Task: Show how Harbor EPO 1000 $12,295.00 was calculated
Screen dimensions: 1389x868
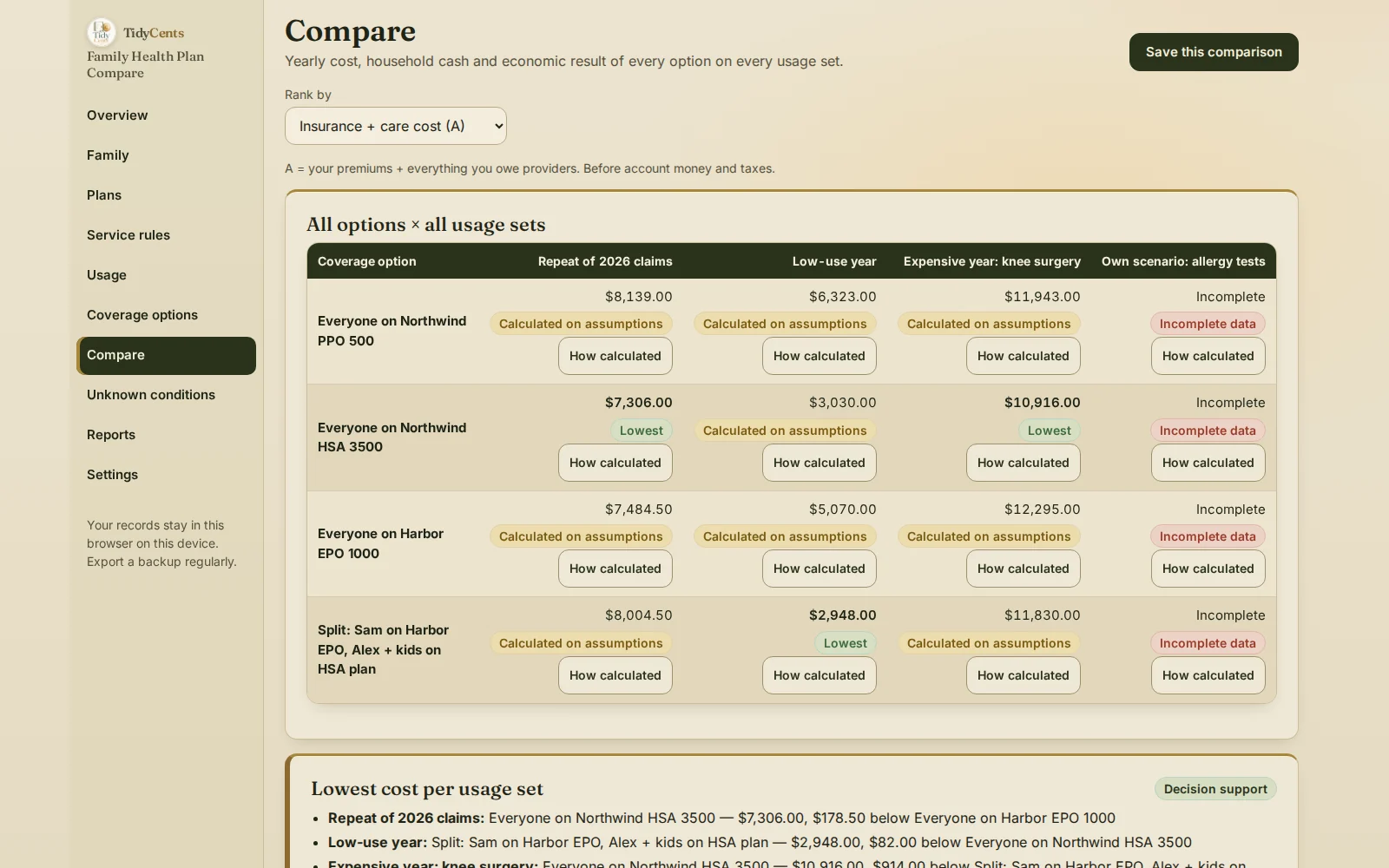Action: point(1024,569)
